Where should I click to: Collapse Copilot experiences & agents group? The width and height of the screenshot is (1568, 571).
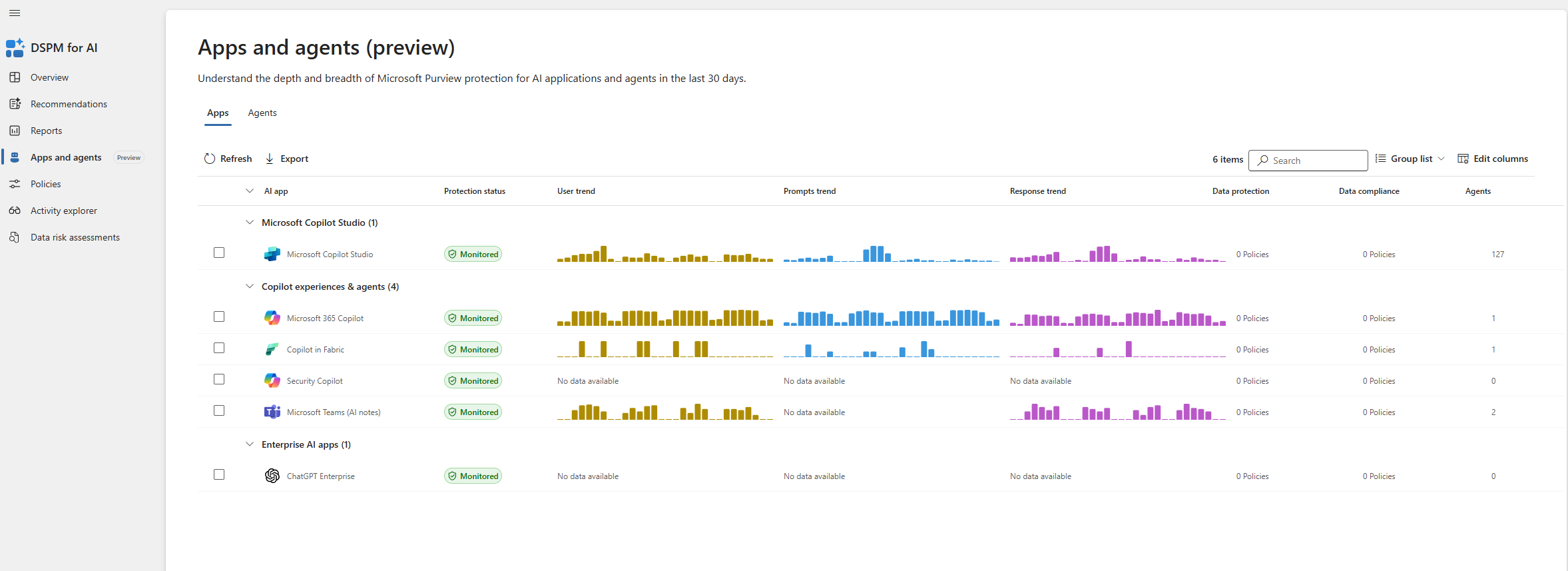click(x=250, y=286)
